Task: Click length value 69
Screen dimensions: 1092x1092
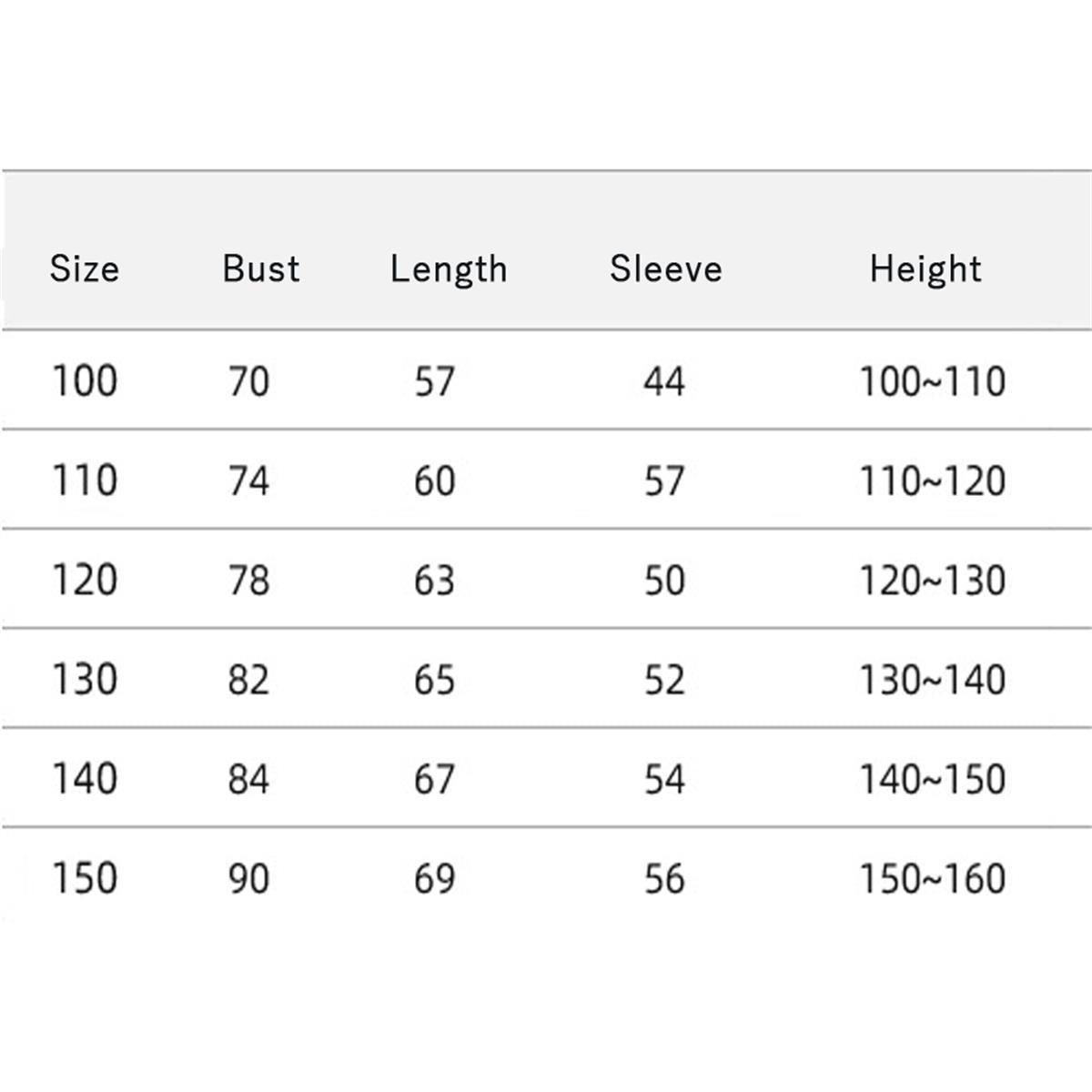Action: tap(434, 878)
